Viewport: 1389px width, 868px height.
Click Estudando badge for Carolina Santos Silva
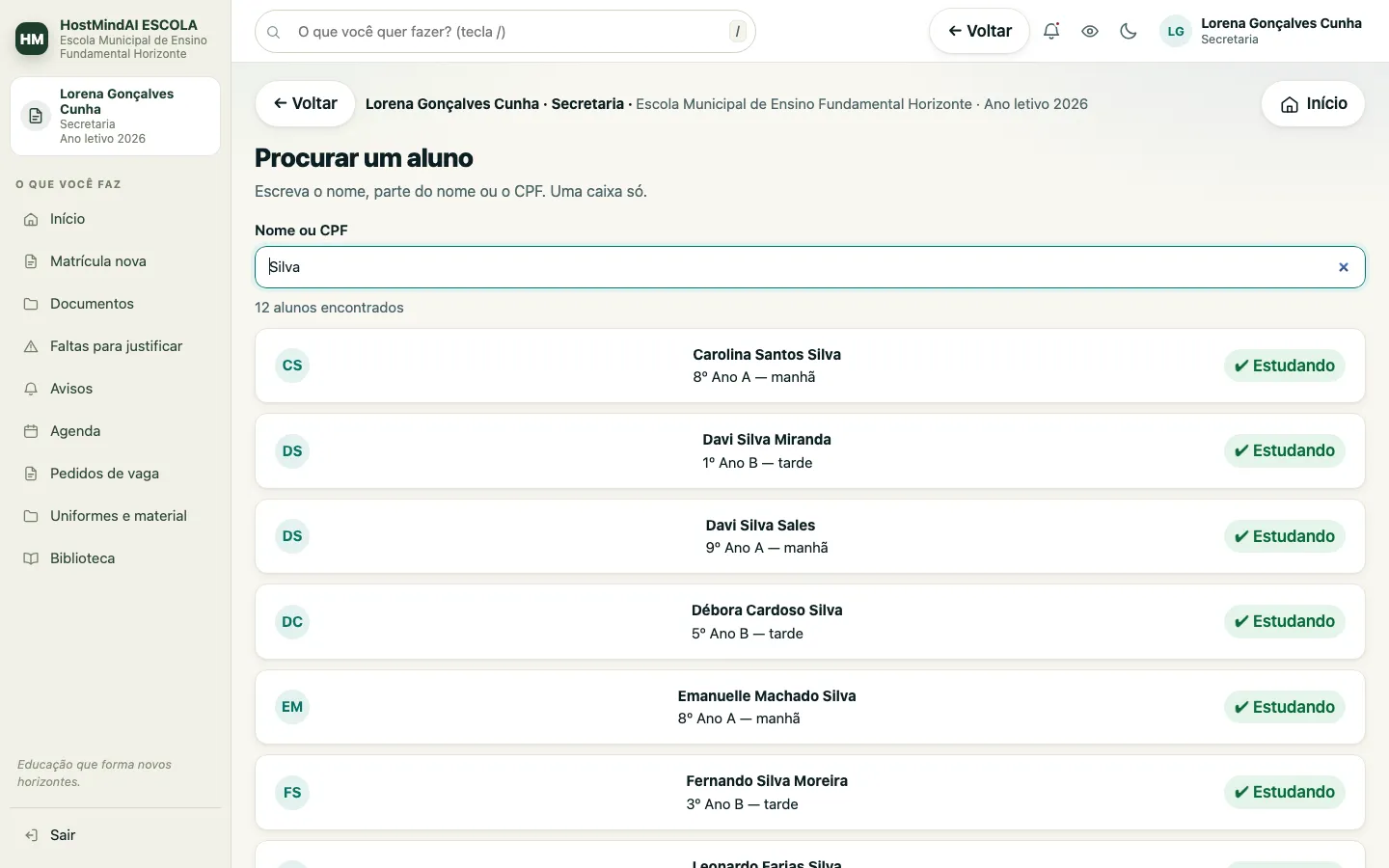[x=1285, y=366]
